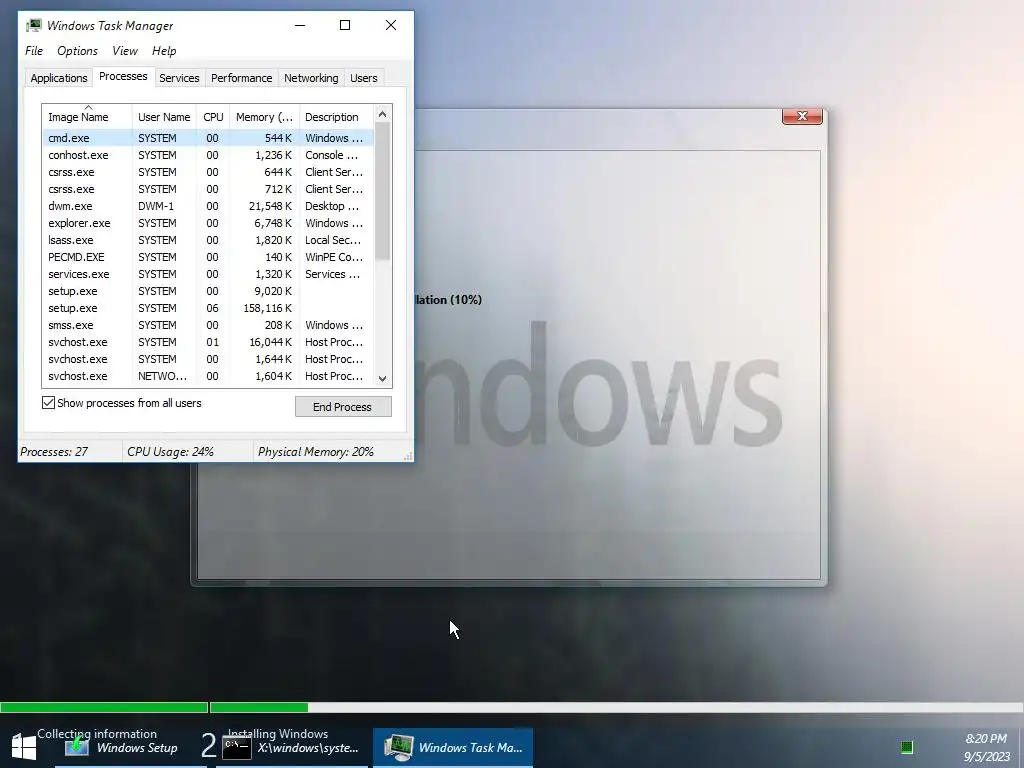Open the File menu
This screenshot has width=1024, height=768.
[x=34, y=51]
